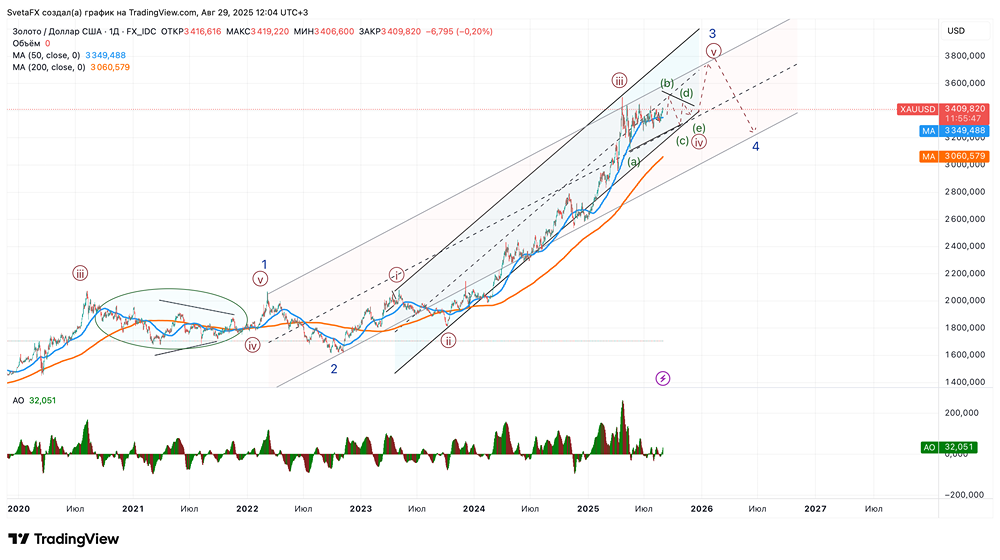Click the 2400,000 price axis label
The width and height of the screenshot is (1000, 560).
(x=965, y=246)
